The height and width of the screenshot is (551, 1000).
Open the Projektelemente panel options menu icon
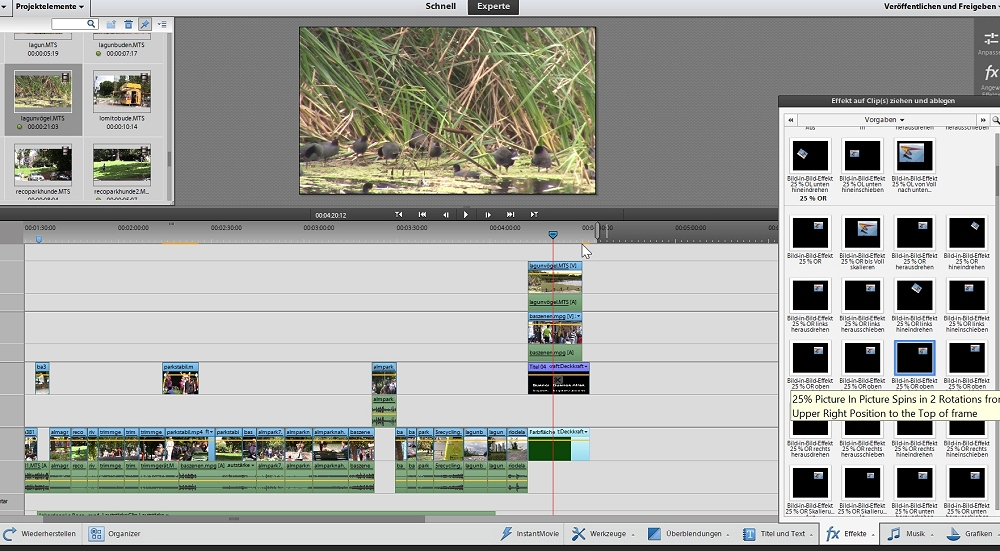[x=162, y=24]
